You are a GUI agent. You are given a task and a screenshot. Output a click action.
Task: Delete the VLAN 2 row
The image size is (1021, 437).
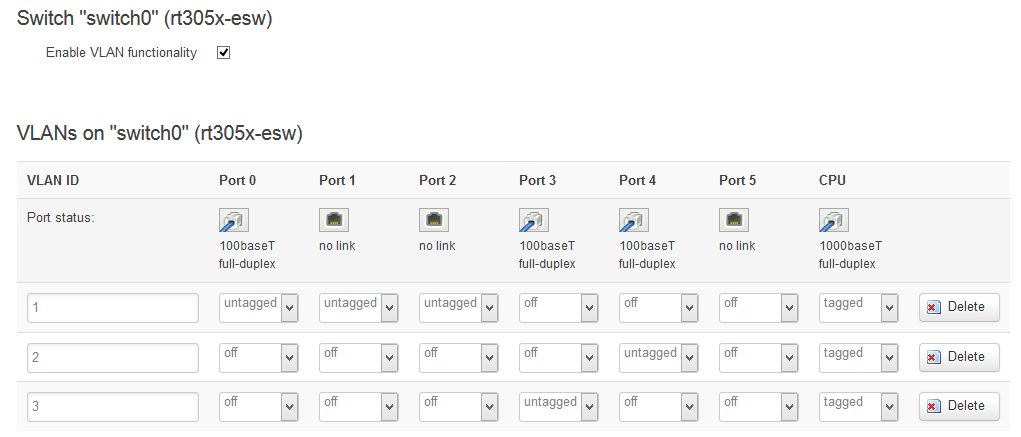pyautogui.click(x=959, y=357)
